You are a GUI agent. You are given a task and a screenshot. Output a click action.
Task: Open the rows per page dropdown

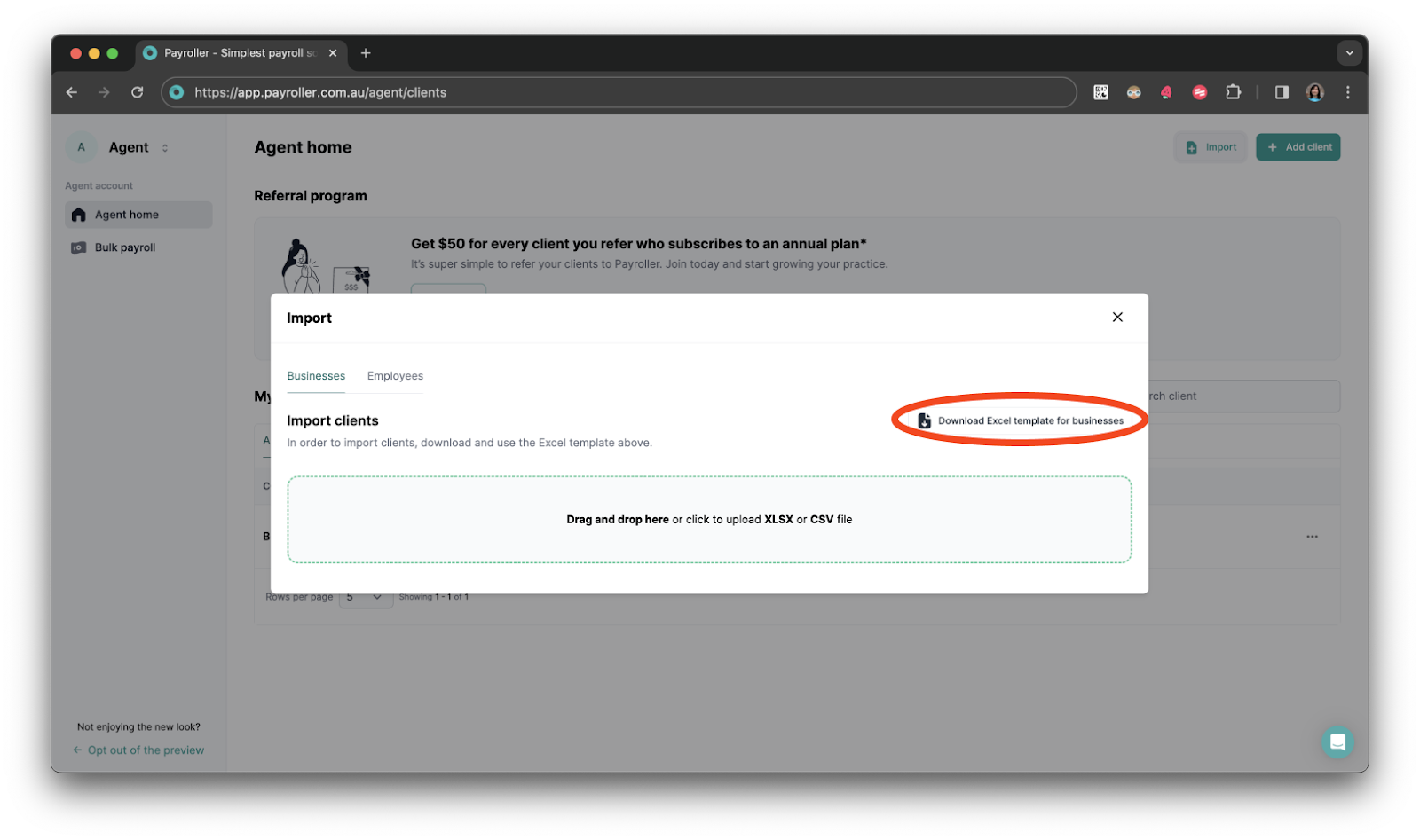point(366,597)
